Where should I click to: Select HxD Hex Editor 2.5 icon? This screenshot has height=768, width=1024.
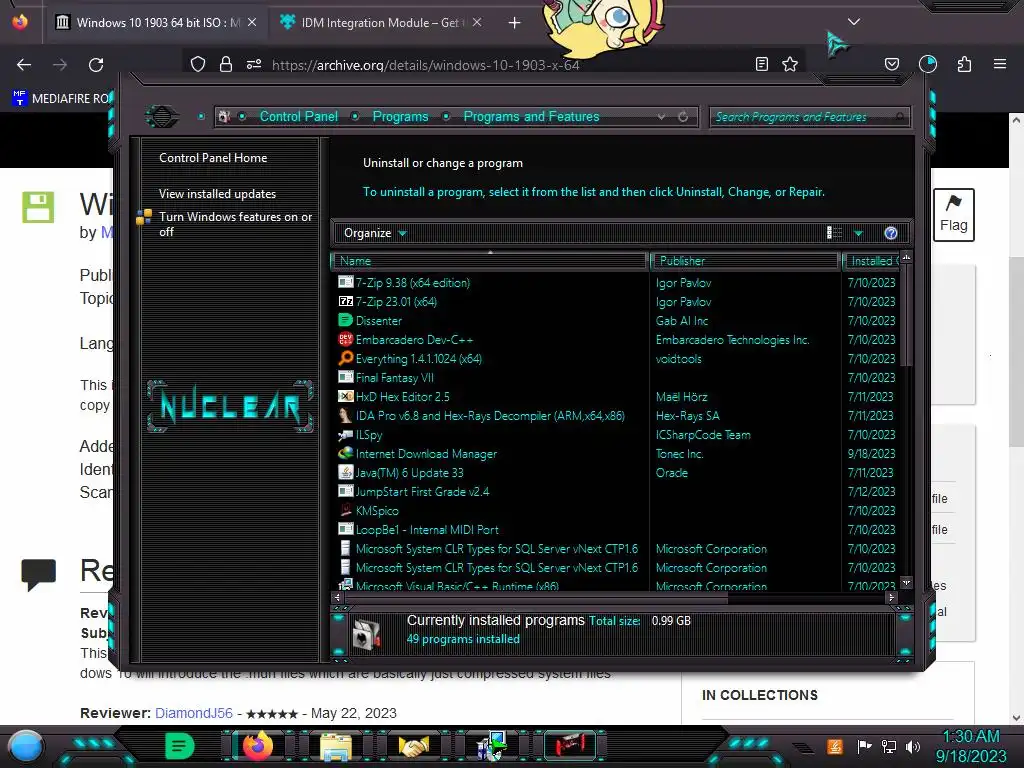tap(345, 396)
